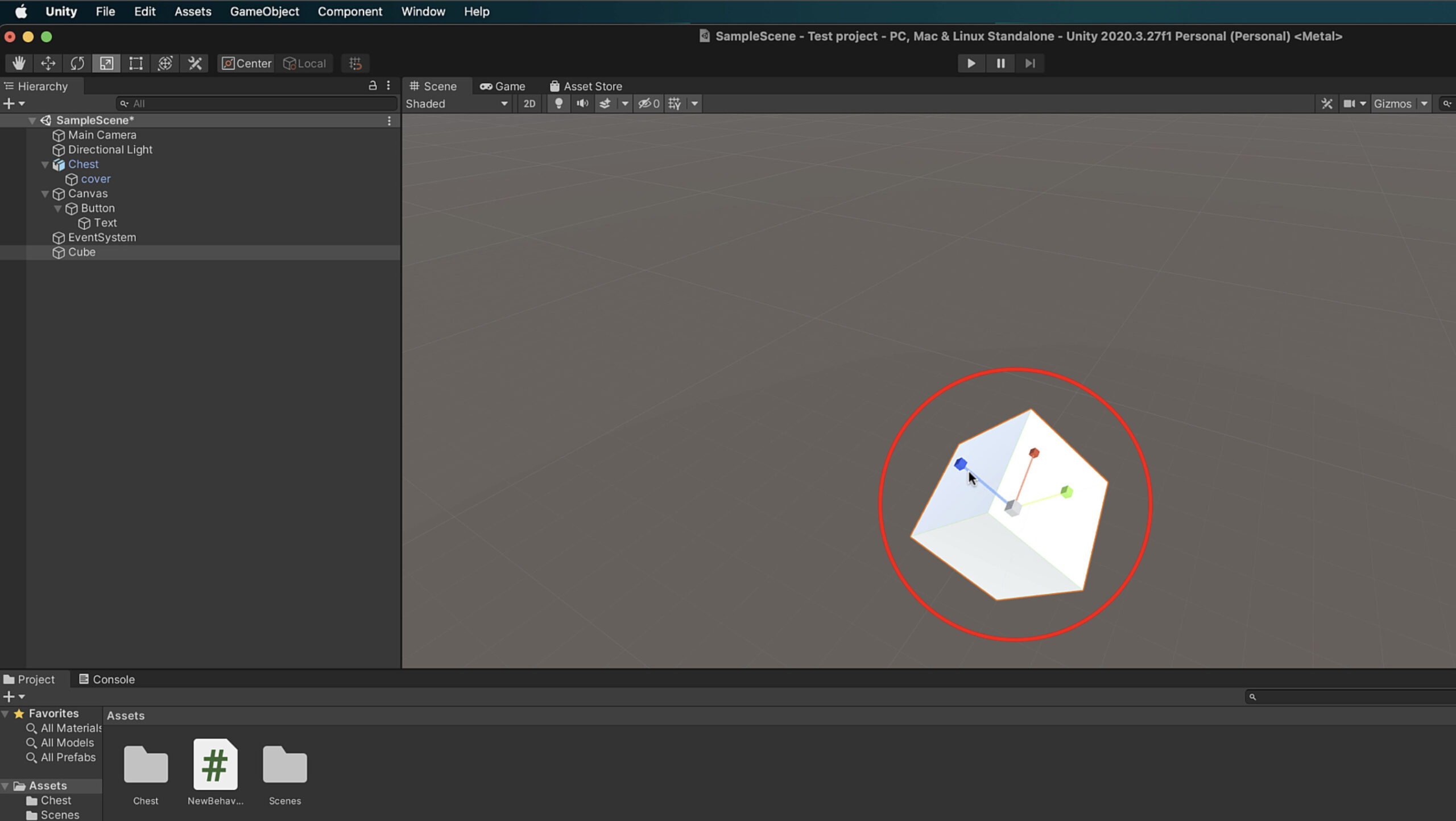Select the Scale tool
The width and height of the screenshot is (1456, 821).
coord(106,63)
